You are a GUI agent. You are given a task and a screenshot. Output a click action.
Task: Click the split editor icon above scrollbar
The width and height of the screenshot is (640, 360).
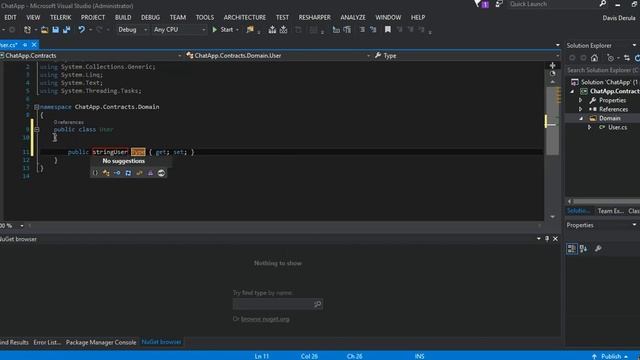coord(552,65)
